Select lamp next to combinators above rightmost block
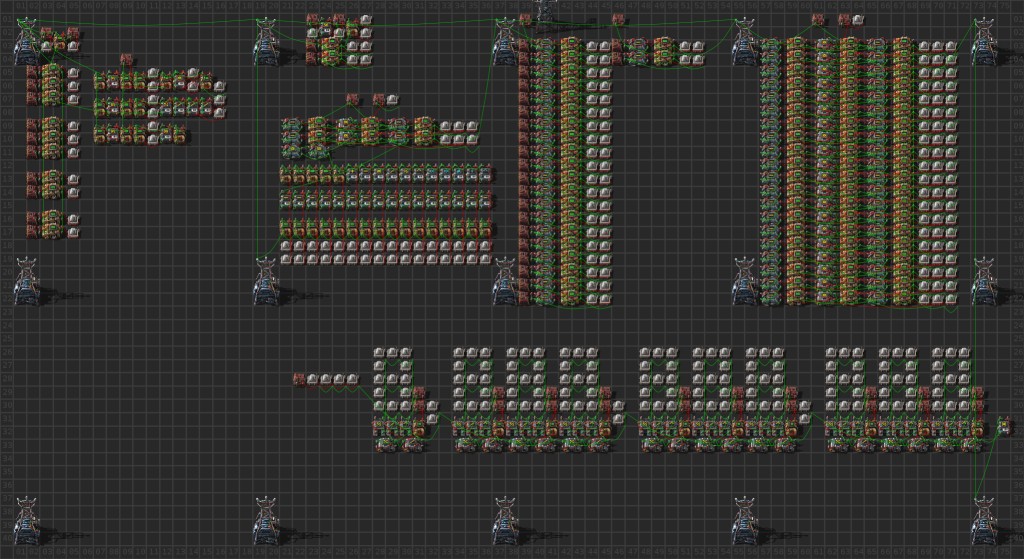The height and width of the screenshot is (559, 1024). pos(857,20)
